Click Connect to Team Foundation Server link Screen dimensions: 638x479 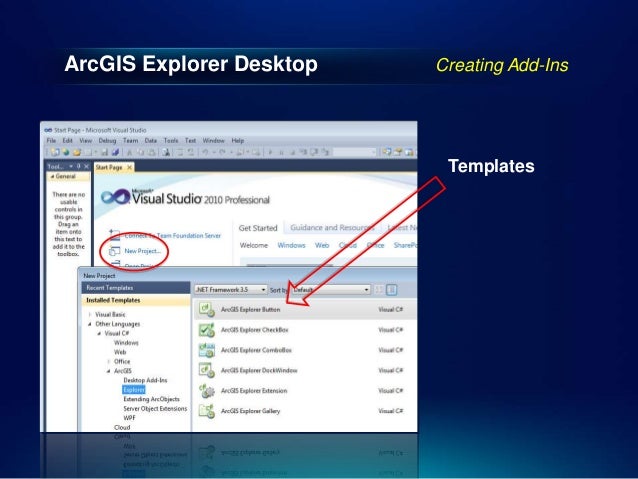pyautogui.click(x=173, y=236)
